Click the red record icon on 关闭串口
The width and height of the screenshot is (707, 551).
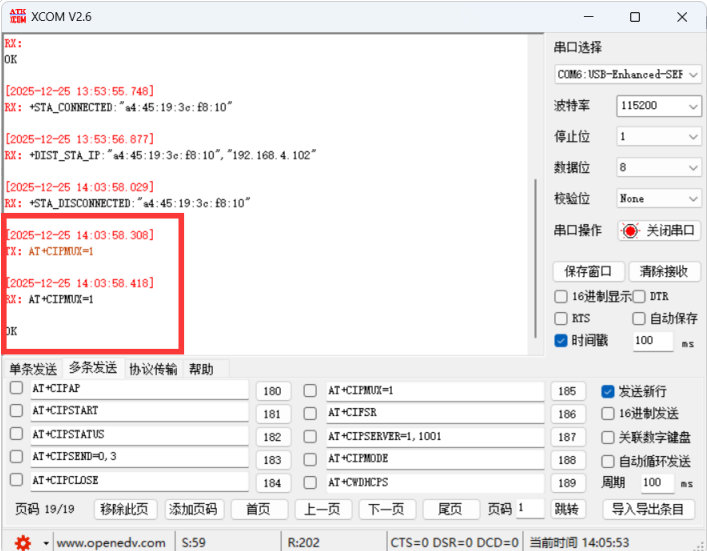(x=630, y=231)
